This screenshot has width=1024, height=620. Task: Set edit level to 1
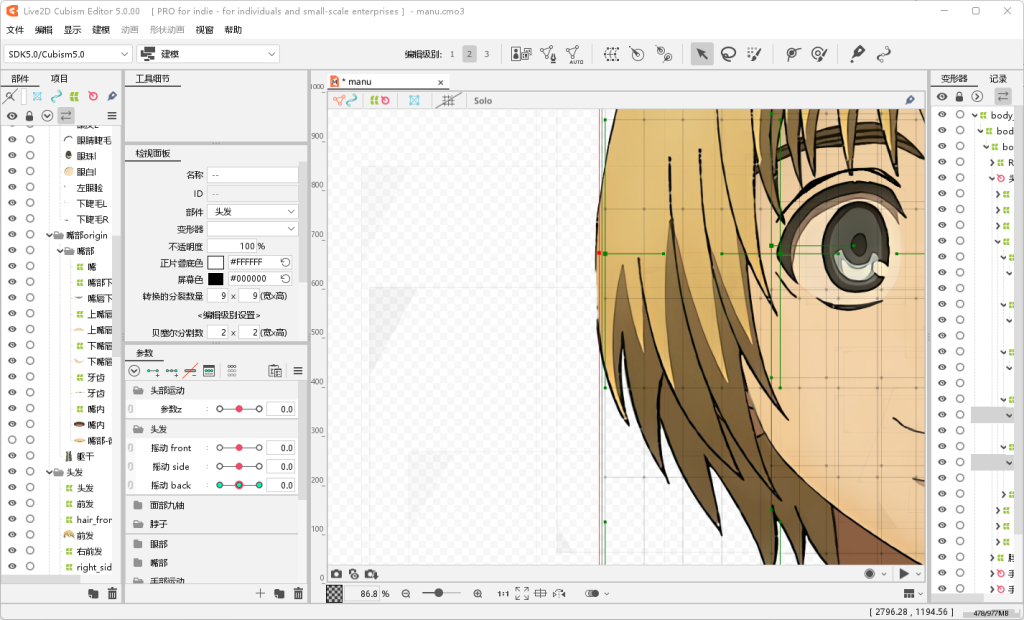[452, 54]
